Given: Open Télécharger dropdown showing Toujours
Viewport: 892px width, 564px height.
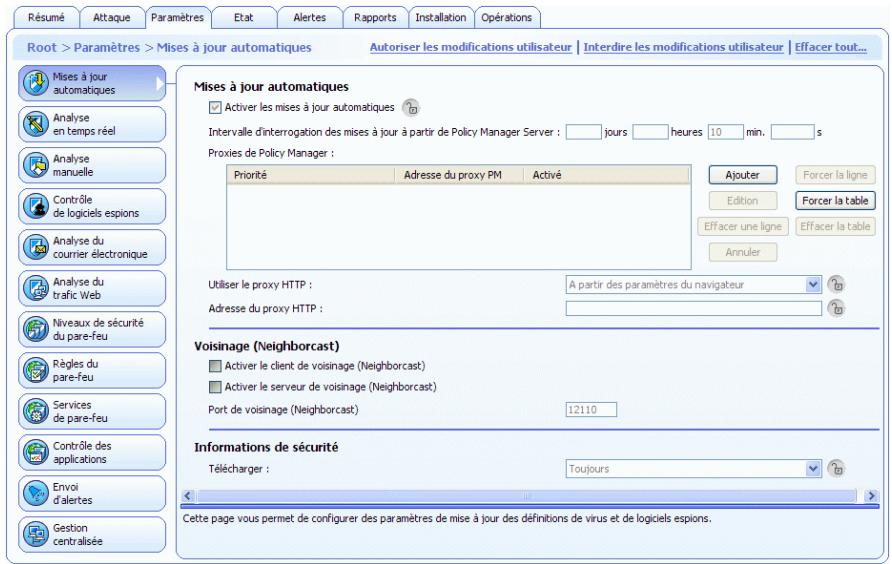Looking at the screenshot, I should click(693, 469).
